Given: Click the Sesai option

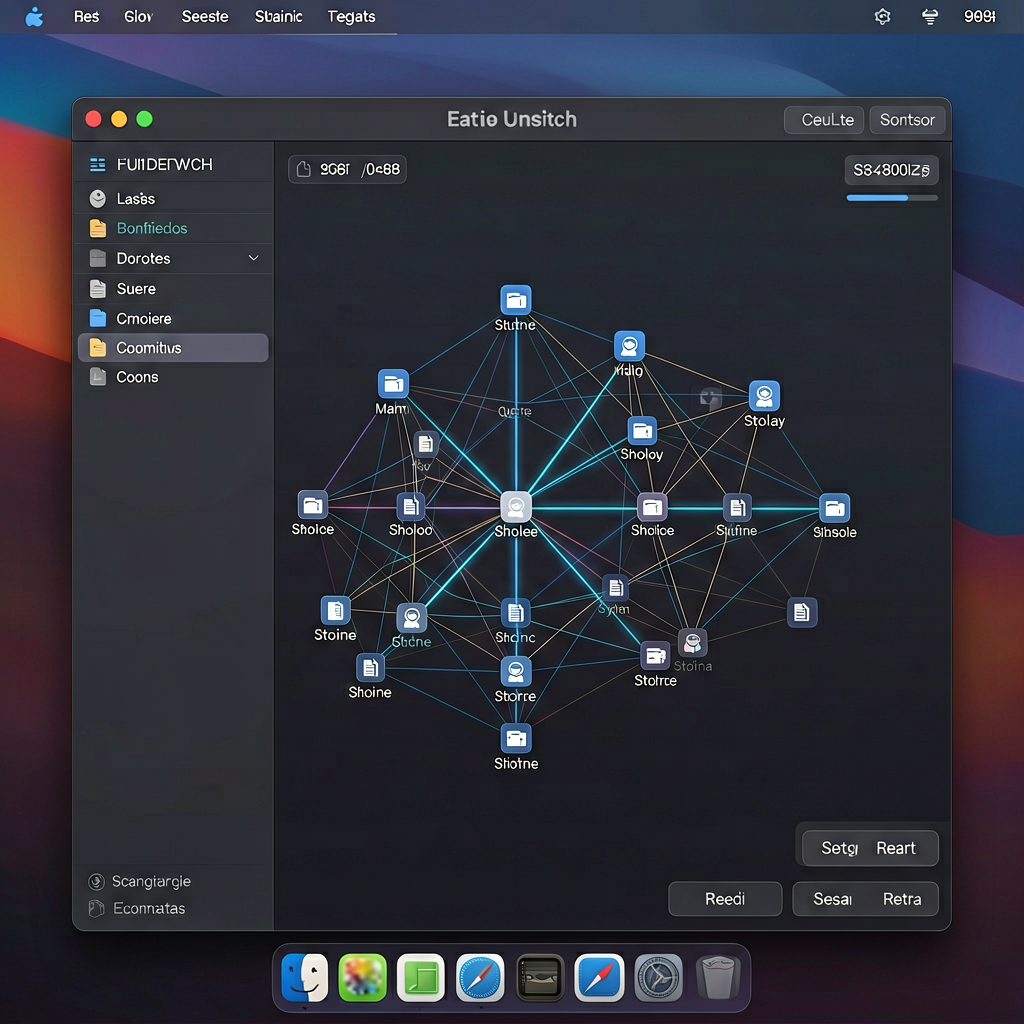Looking at the screenshot, I should pos(832,899).
